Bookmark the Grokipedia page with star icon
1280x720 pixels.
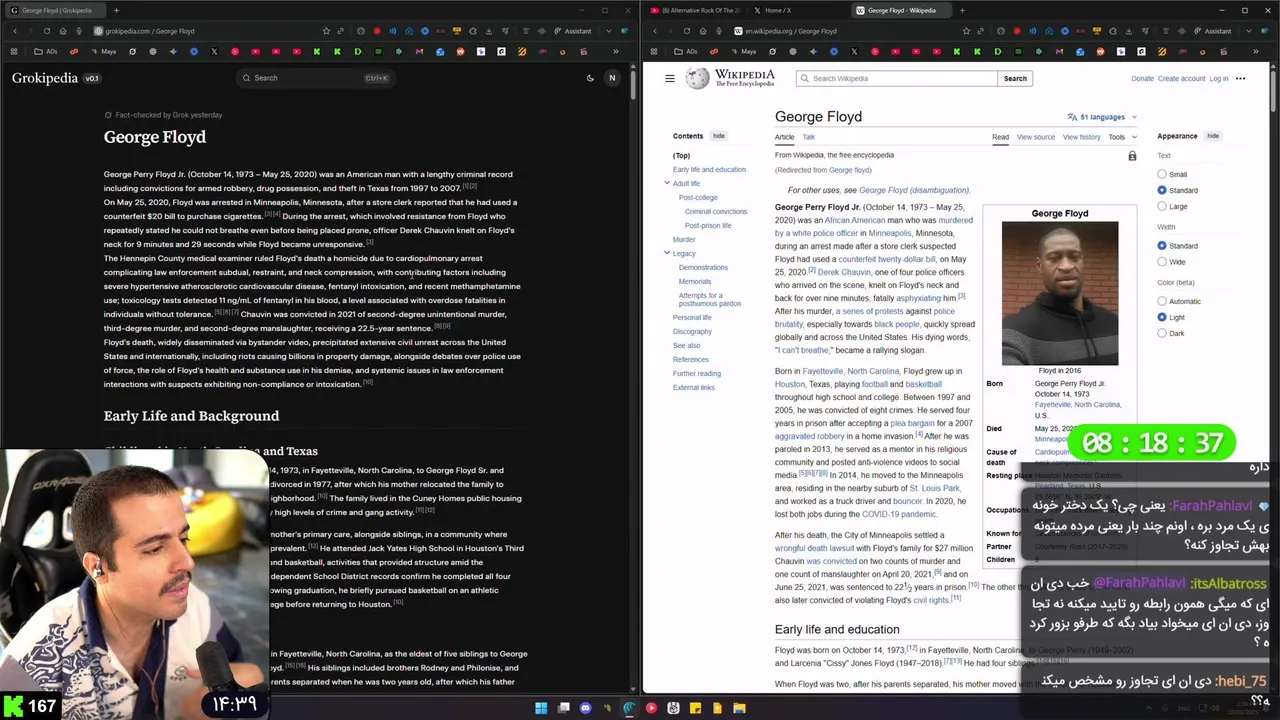click(326, 31)
